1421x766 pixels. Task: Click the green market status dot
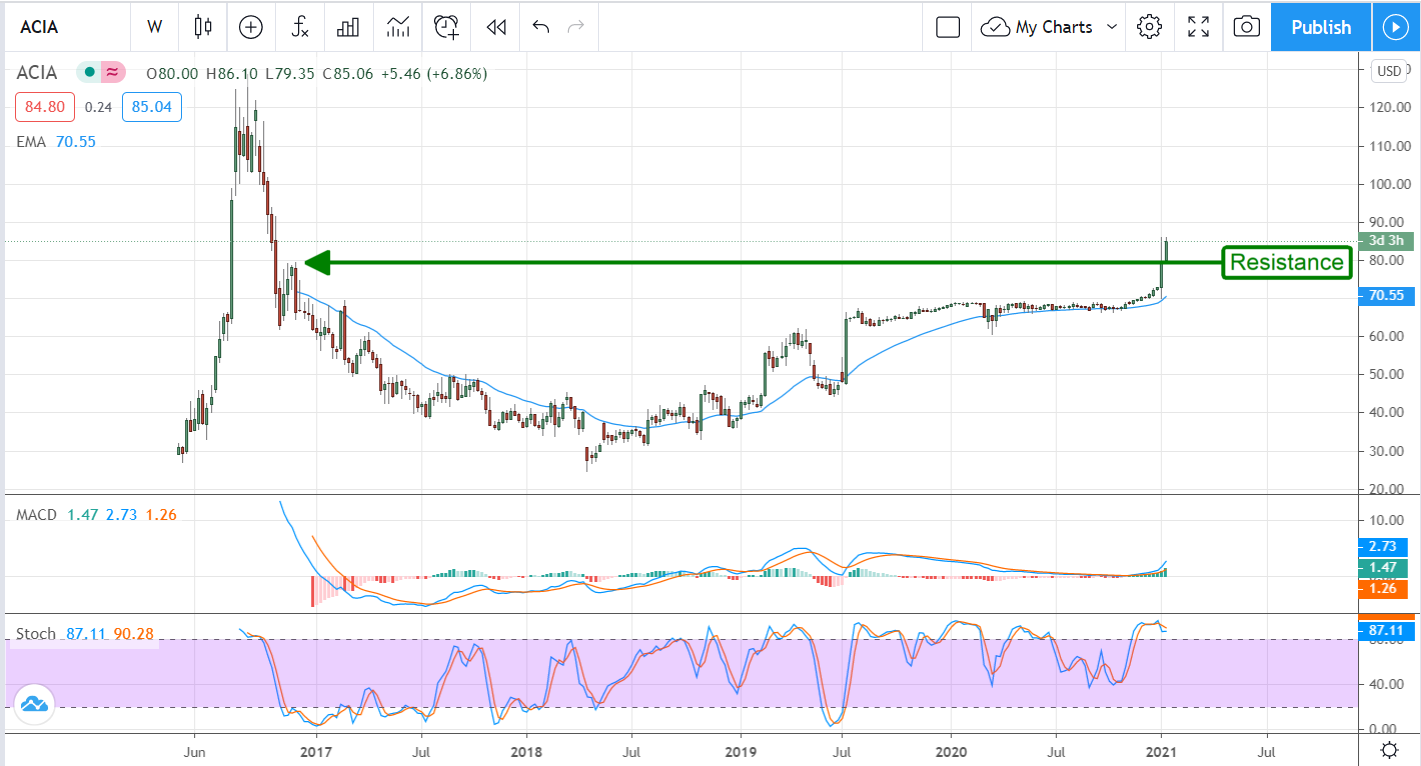click(91, 73)
